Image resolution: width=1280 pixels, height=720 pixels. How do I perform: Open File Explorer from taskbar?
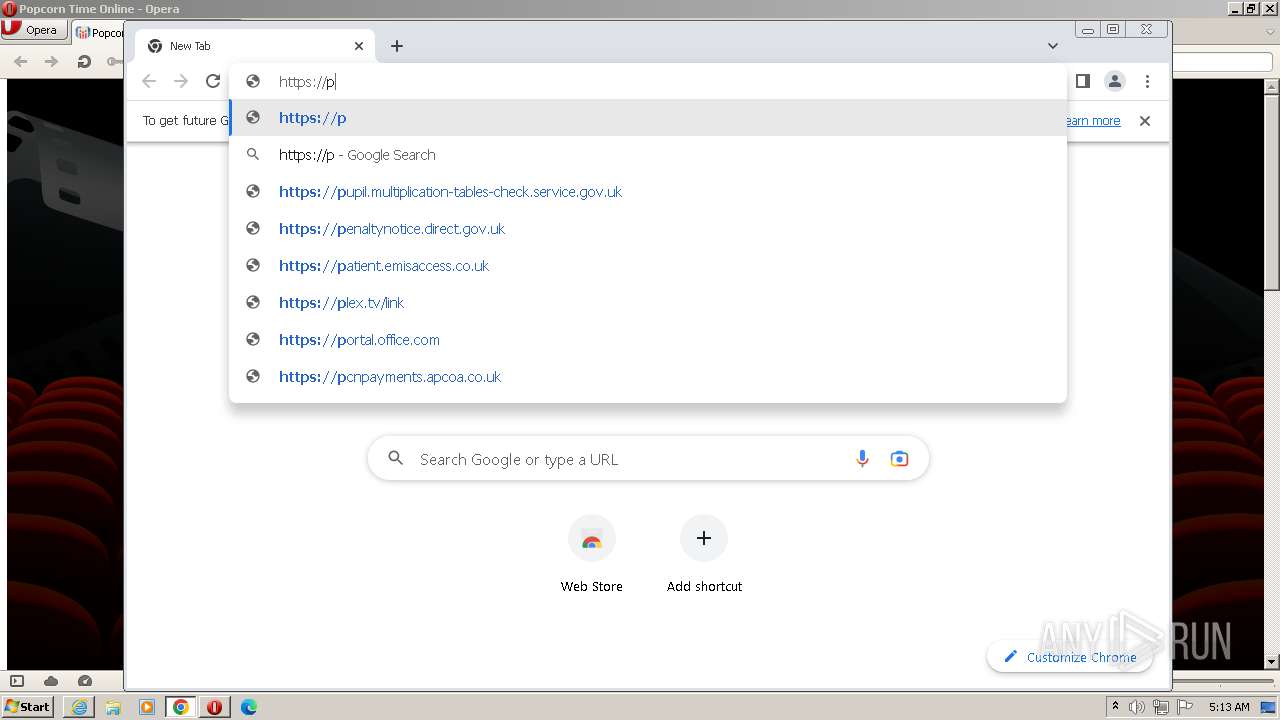[x=113, y=707]
